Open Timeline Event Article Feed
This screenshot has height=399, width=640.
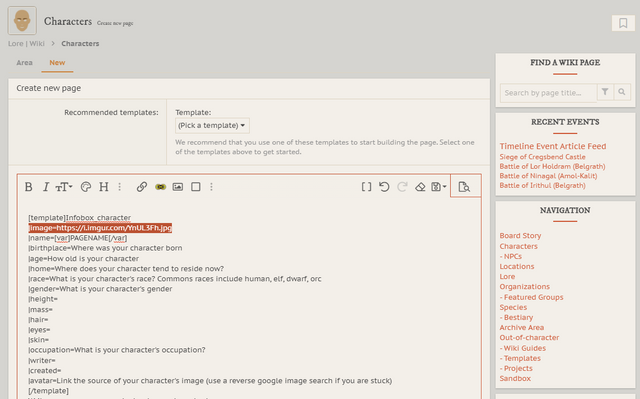click(x=553, y=146)
